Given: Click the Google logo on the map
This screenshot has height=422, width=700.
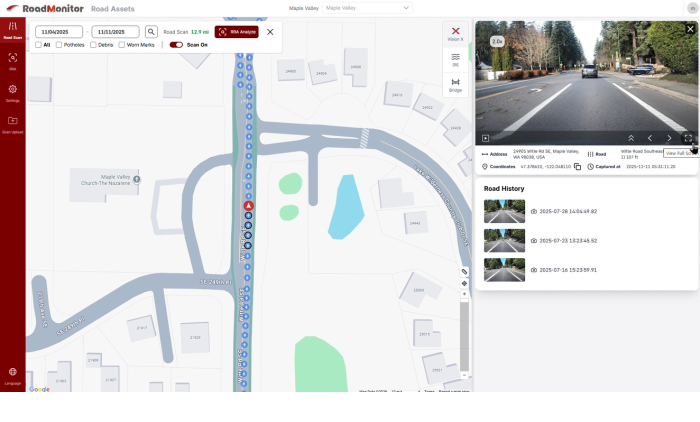Looking at the screenshot, I should 39,389.
